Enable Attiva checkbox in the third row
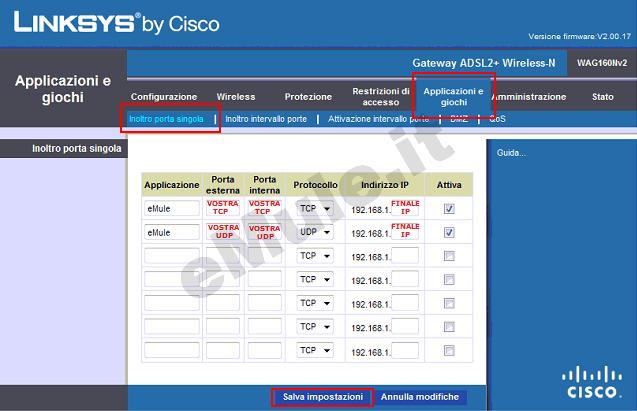 click(x=449, y=256)
